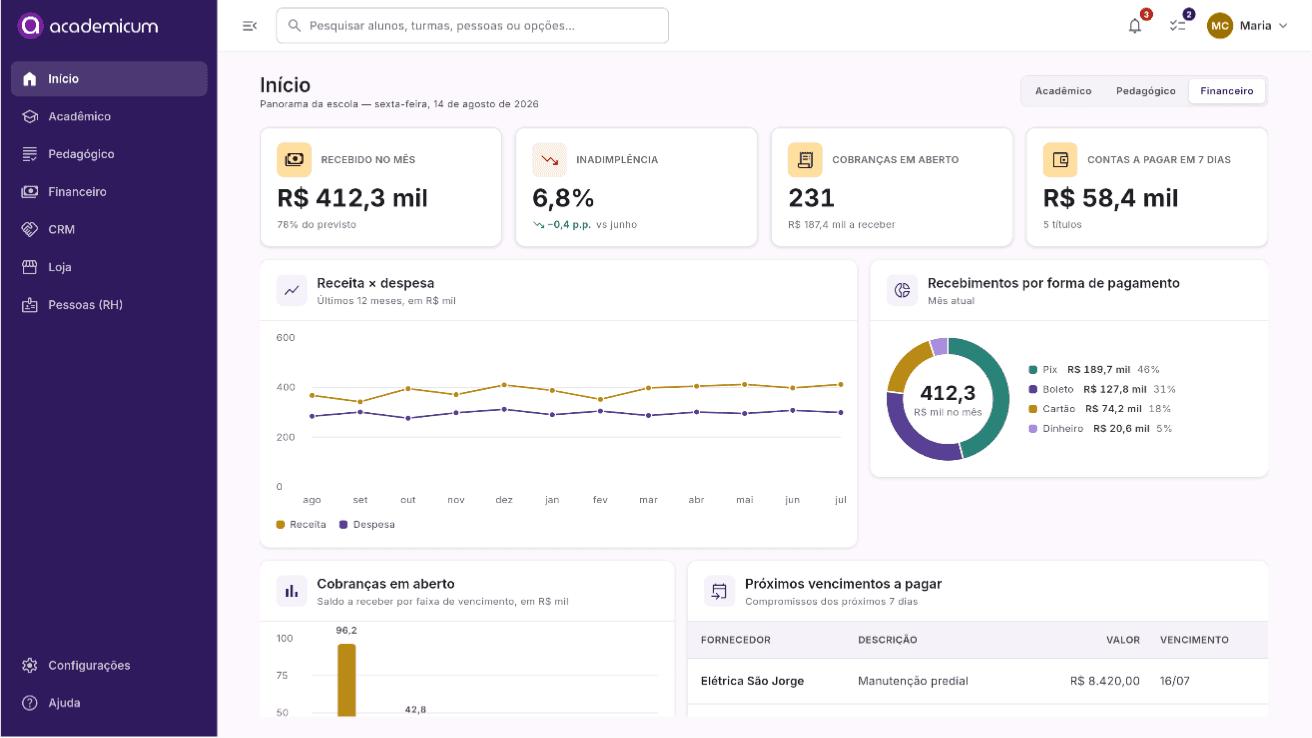Image resolution: width=1312 pixels, height=738 pixels.
Task: Click the 'R$ 8.420,00' value cell
Action: 1105,681
